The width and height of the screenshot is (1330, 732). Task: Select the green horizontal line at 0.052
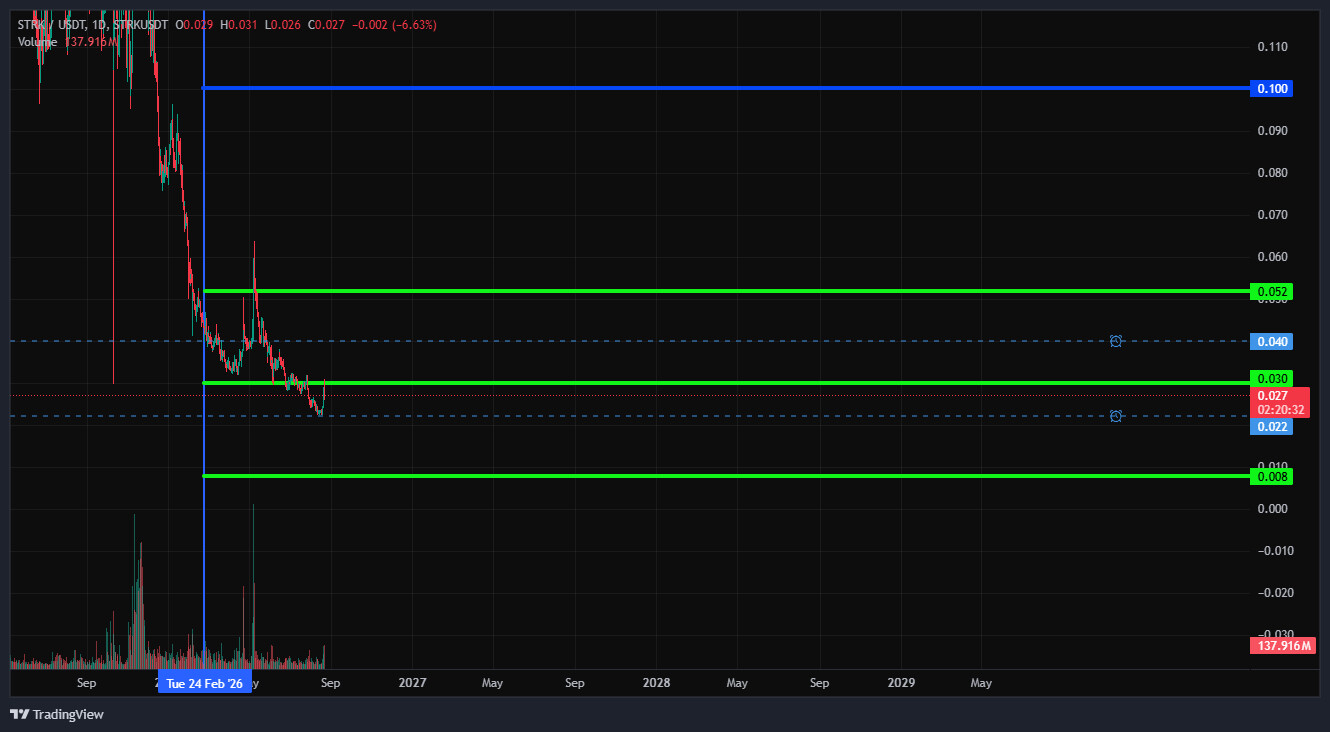point(727,291)
